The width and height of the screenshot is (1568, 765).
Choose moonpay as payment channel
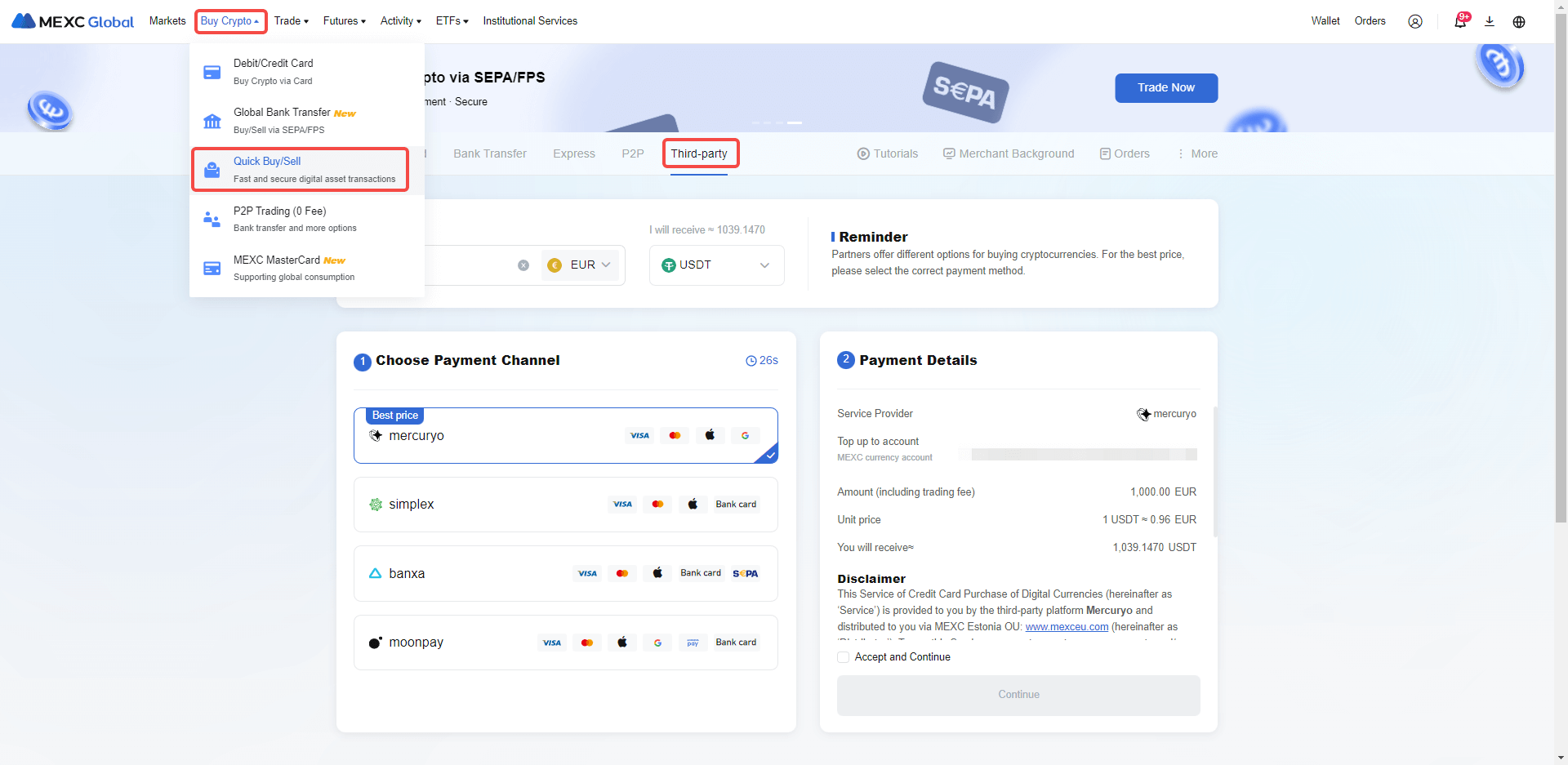click(x=565, y=643)
